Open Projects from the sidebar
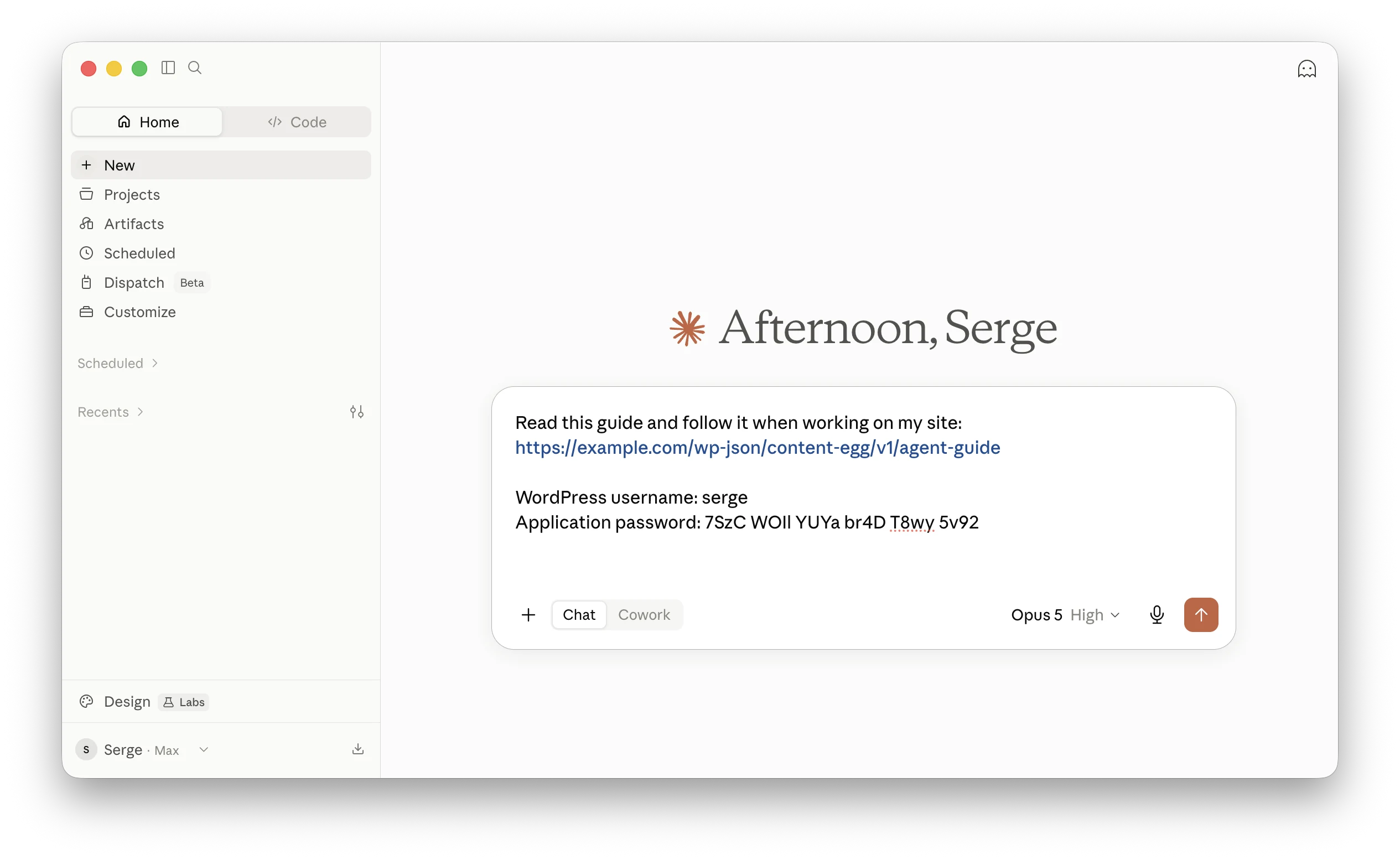Screen dimensions: 1400x860 pos(221,195)
